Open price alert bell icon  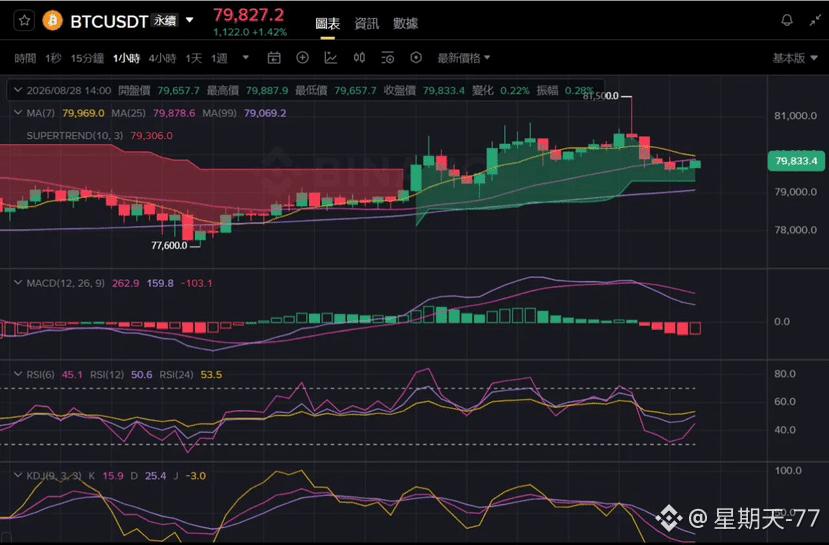click(787, 21)
